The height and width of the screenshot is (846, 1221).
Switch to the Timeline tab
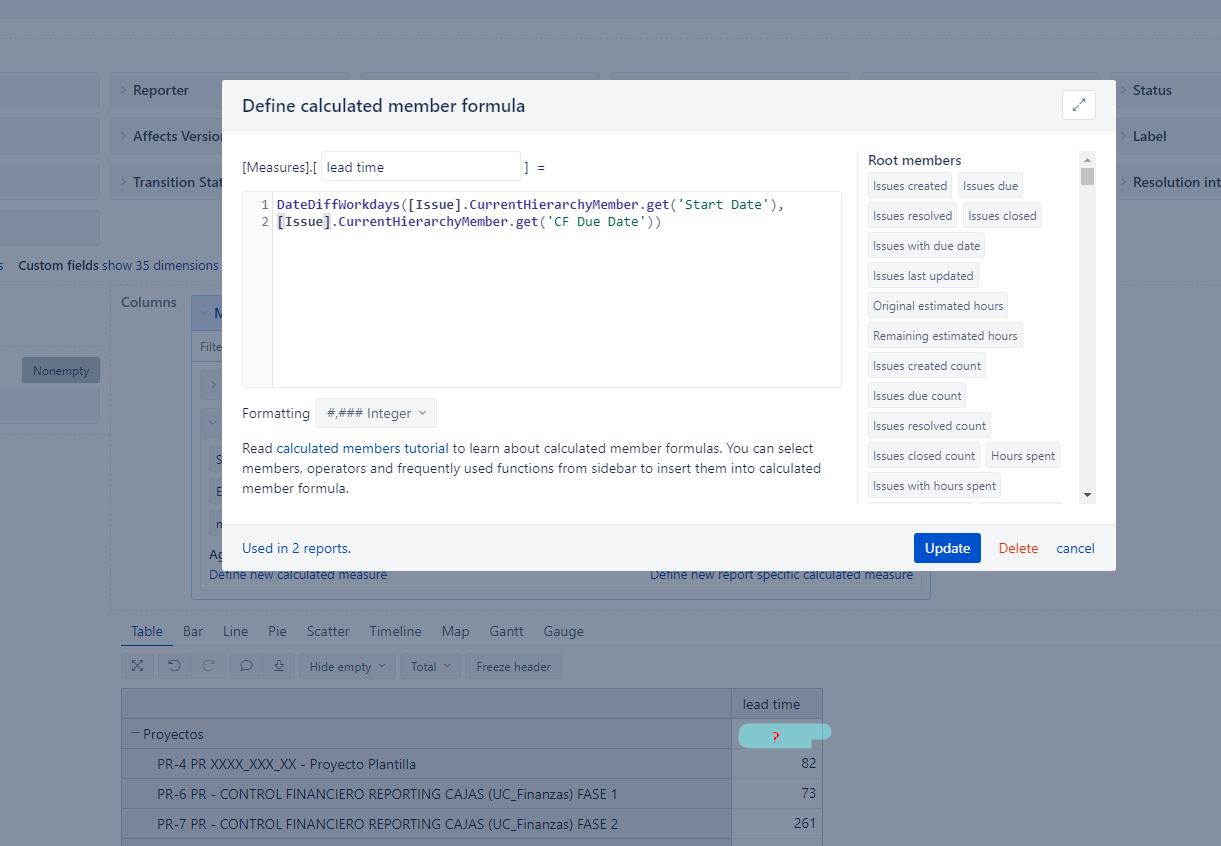[x=395, y=631]
